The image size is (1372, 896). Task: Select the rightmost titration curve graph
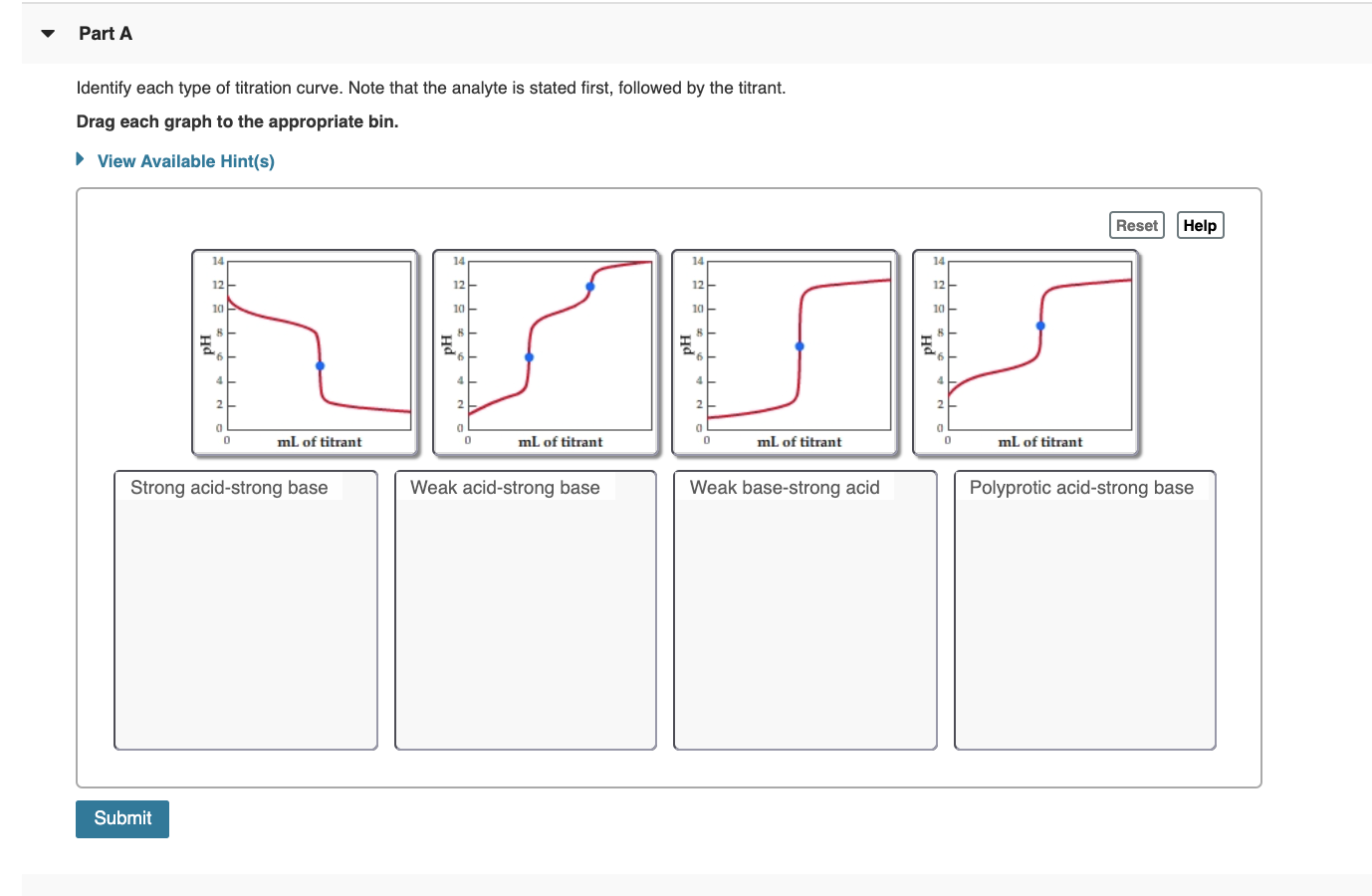pos(1025,352)
